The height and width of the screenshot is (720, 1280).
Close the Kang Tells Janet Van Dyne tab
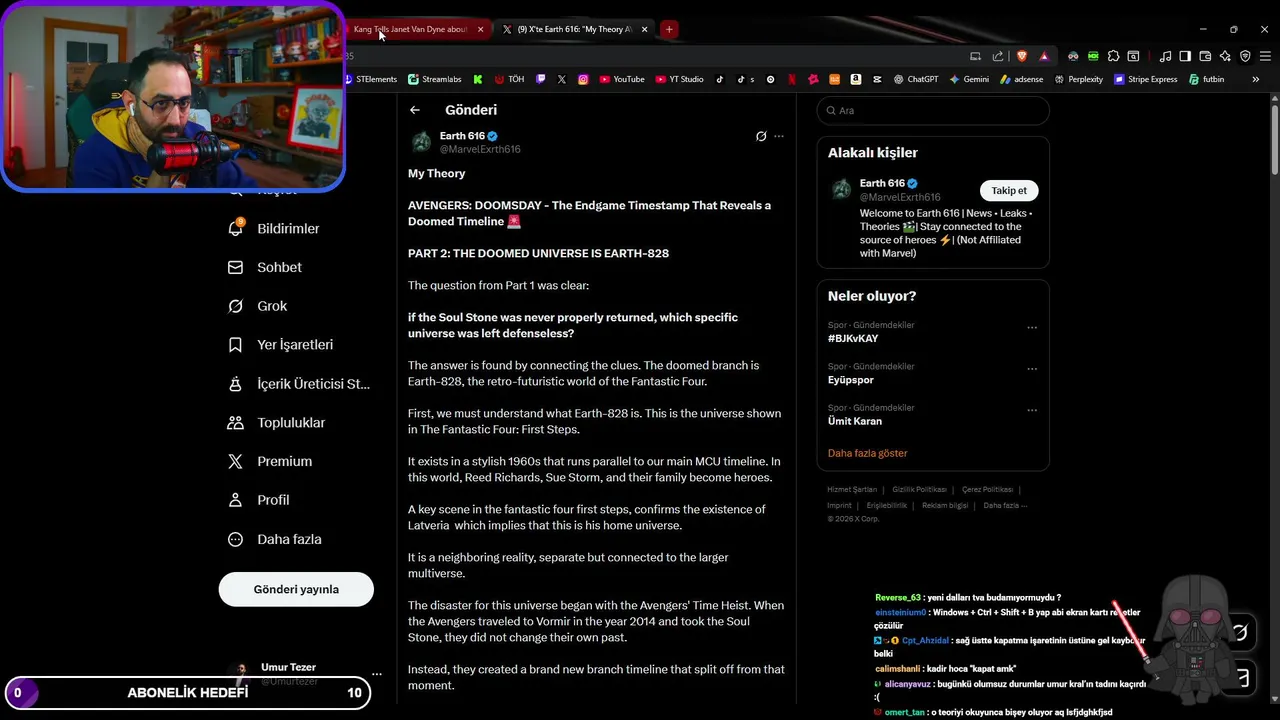pos(480,29)
